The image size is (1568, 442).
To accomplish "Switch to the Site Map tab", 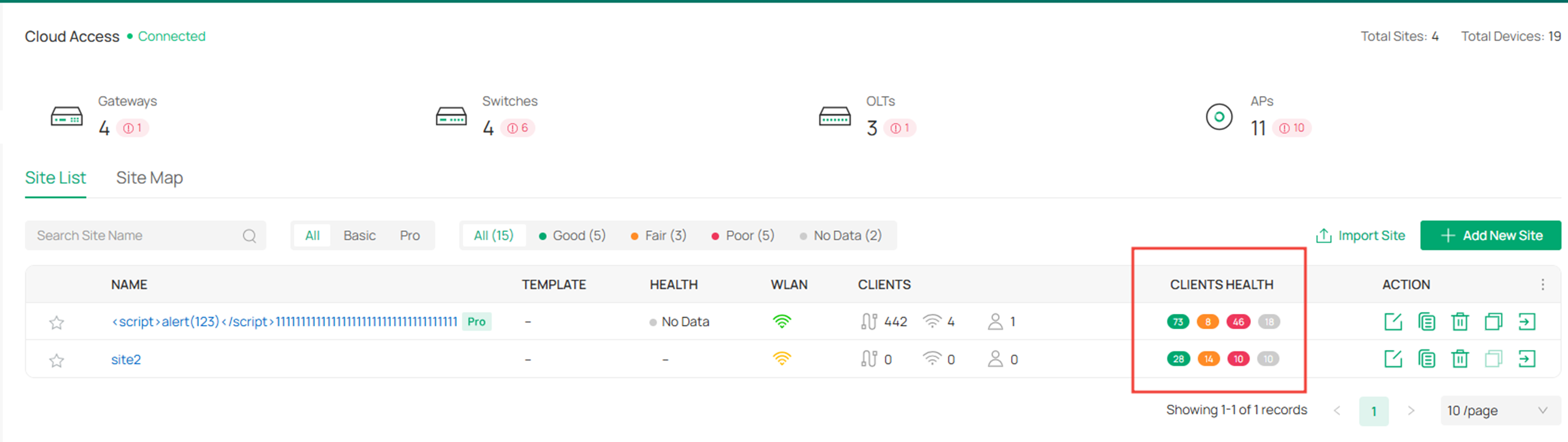I will point(150,177).
